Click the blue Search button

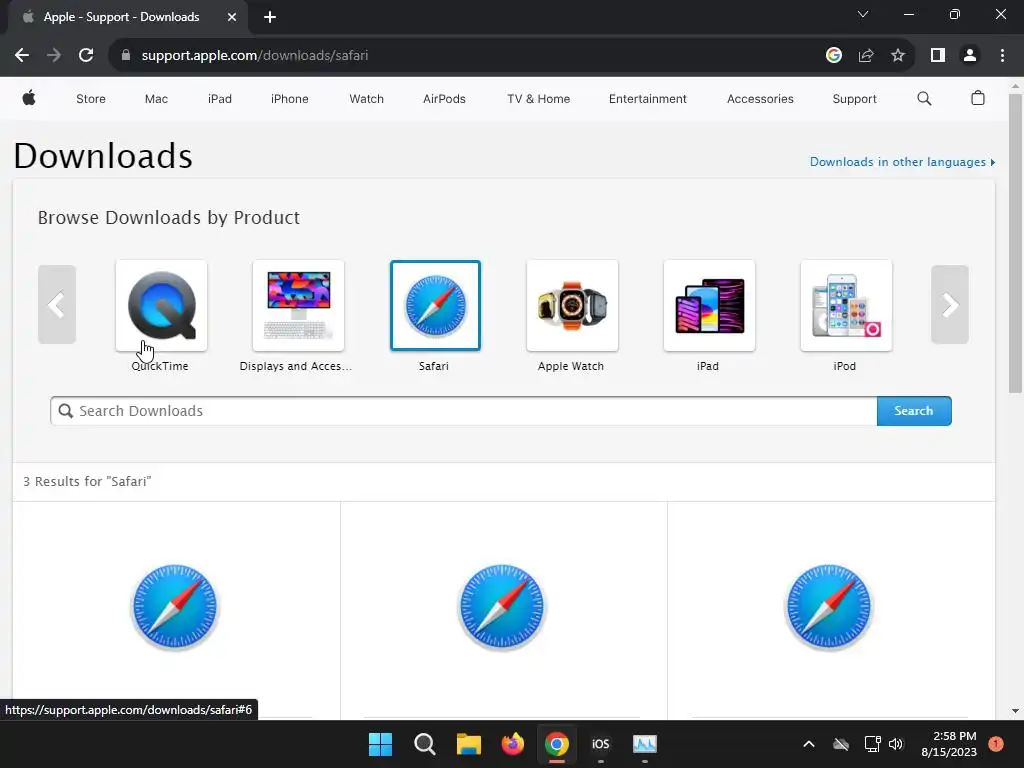click(914, 411)
